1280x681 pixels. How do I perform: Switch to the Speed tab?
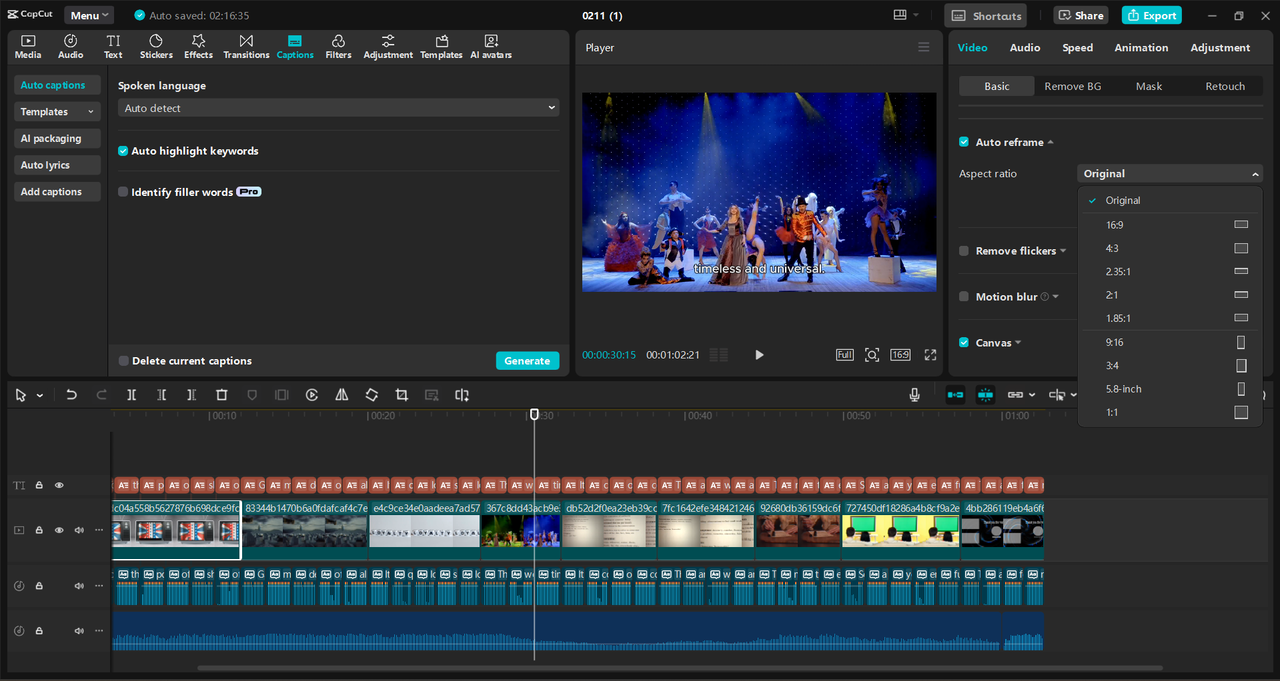pos(1077,48)
